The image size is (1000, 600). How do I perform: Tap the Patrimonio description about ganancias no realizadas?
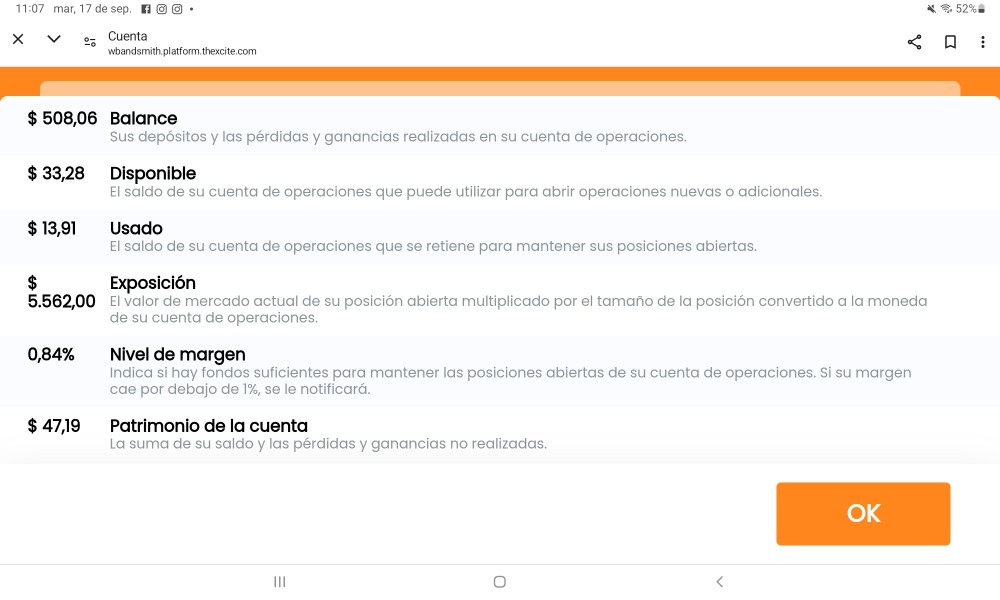(328, 444)
